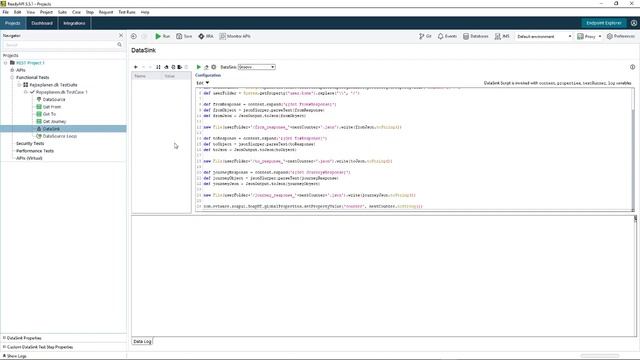Screen dimensions: 640x360
Task: Click the sort properties icon
Action: point(158,67)
